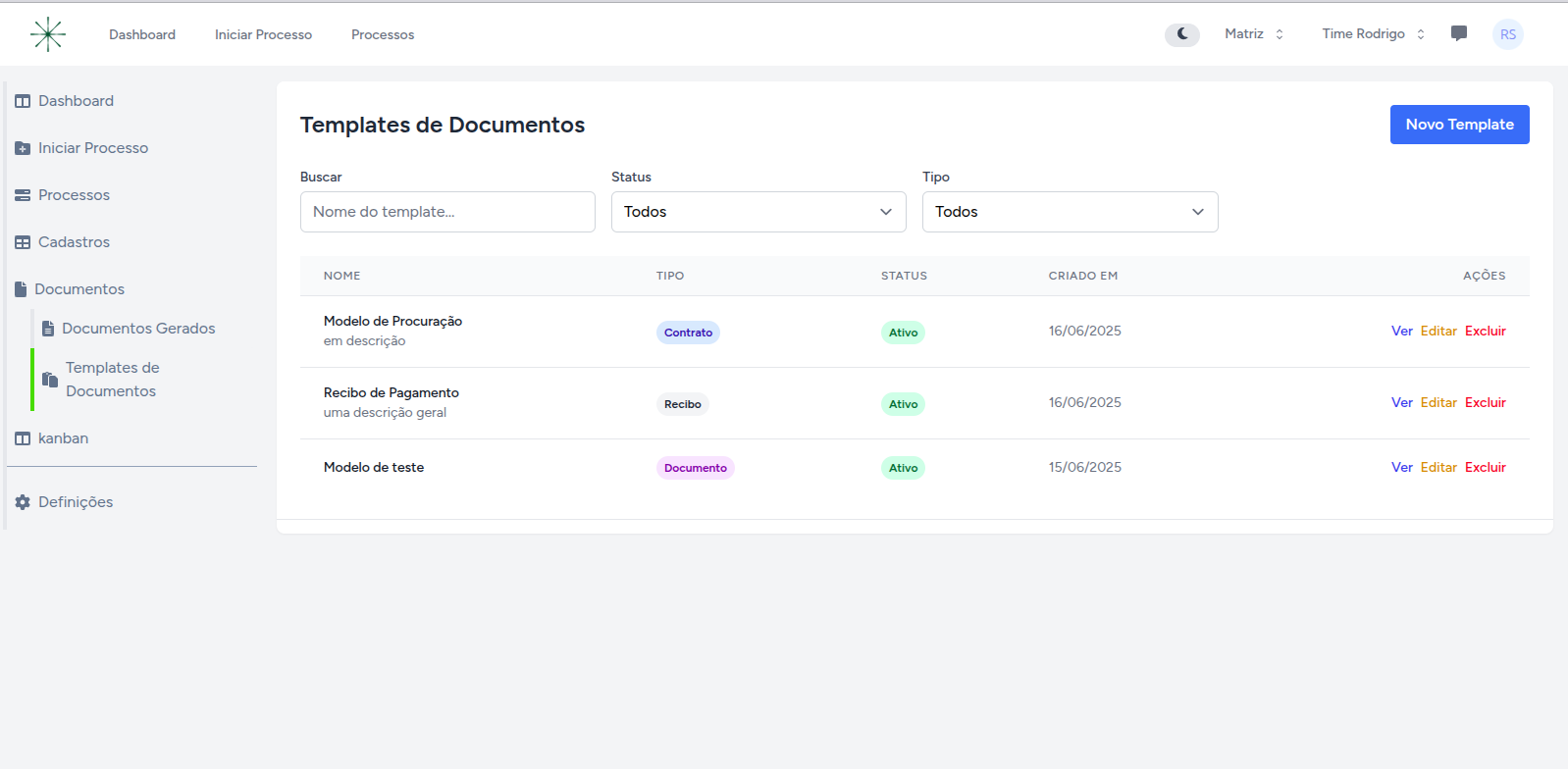Image resolution: width=1568 pixels, height=770 pixels.
Task: Click the Templates de Documentos icon
Action: (x=50, y=379)
